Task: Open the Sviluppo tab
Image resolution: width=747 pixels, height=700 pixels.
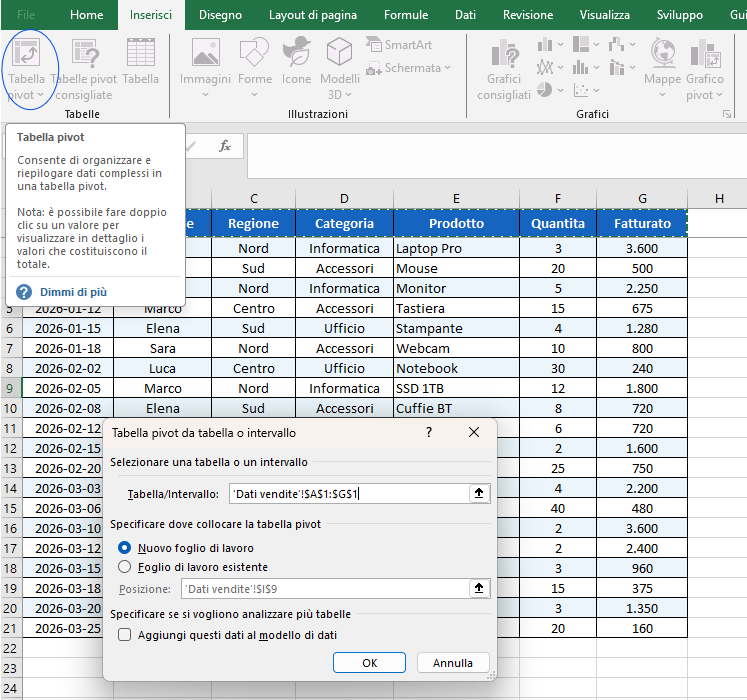Action: [679, 15]
